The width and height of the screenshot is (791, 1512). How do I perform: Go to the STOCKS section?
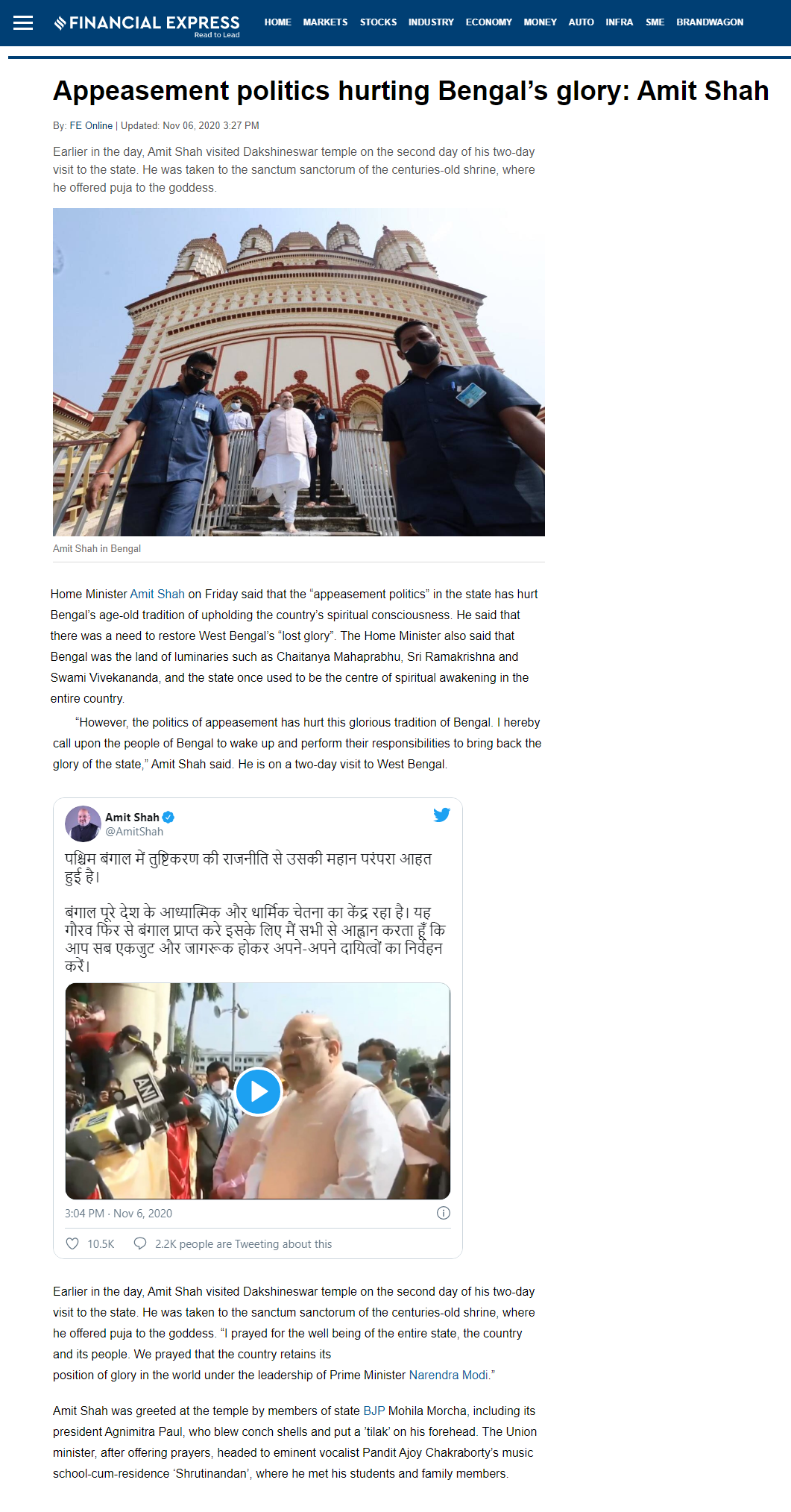[x=378, y=22]
